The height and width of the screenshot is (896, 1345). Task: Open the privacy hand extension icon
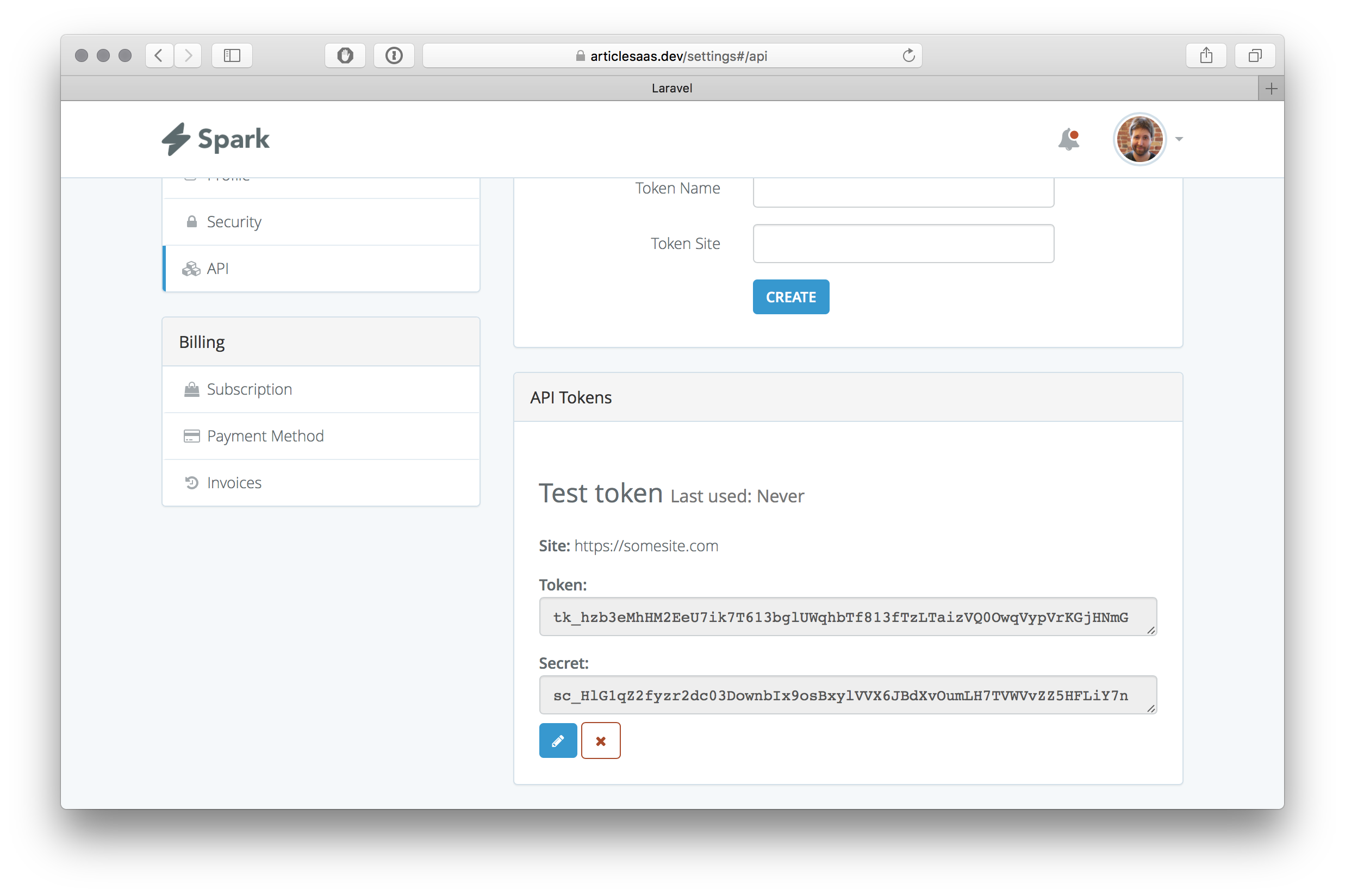(345, 55)
